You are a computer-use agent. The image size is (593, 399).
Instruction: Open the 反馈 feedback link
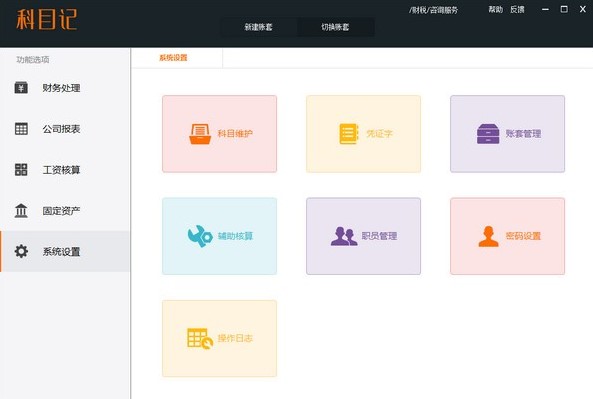pos(517,9)
